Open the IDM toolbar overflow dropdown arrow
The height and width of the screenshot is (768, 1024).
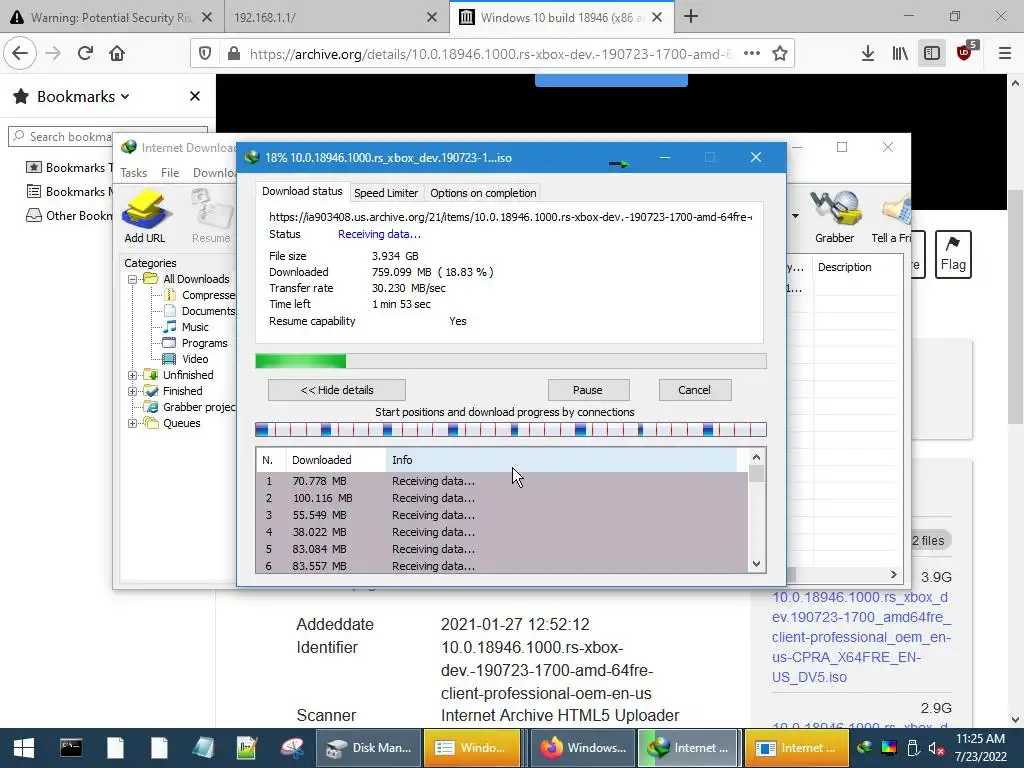(x=795, y=216)
